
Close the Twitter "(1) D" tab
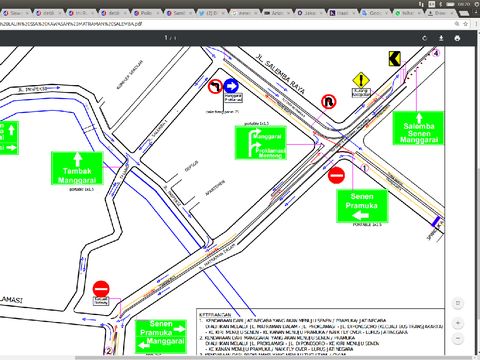pyautogui.click(x=223, y=13)
